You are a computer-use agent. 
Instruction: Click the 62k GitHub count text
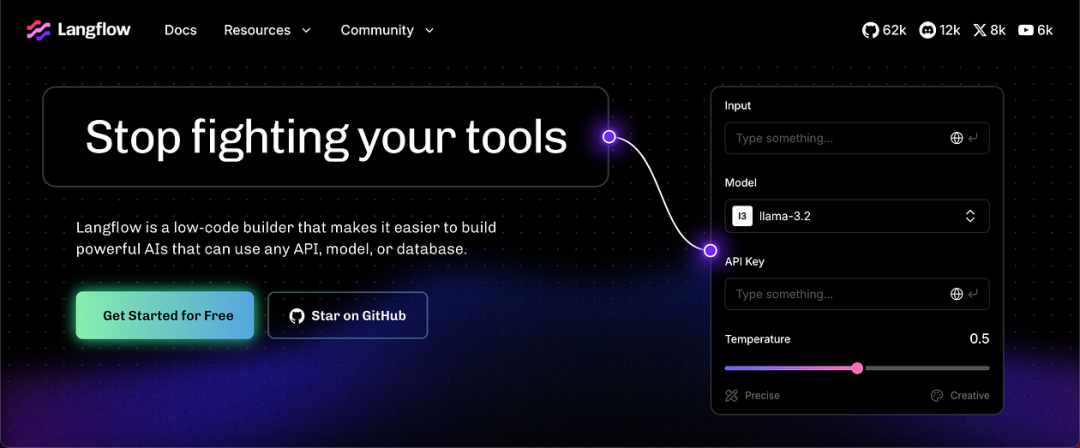tap(894, 30)
